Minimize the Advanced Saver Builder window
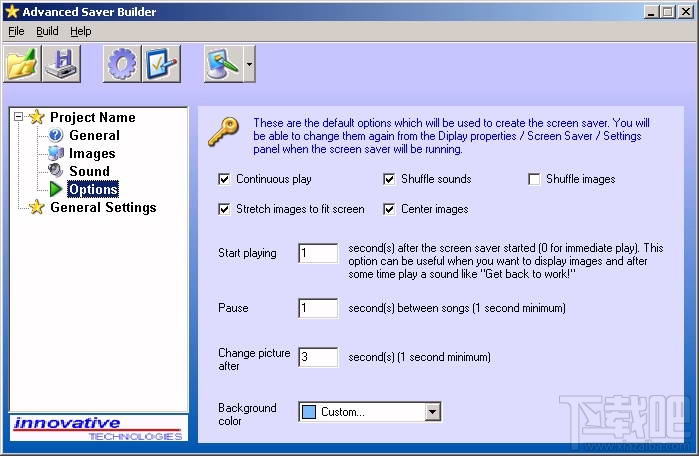This screenshot has width=699, height=456. (651, 12)
